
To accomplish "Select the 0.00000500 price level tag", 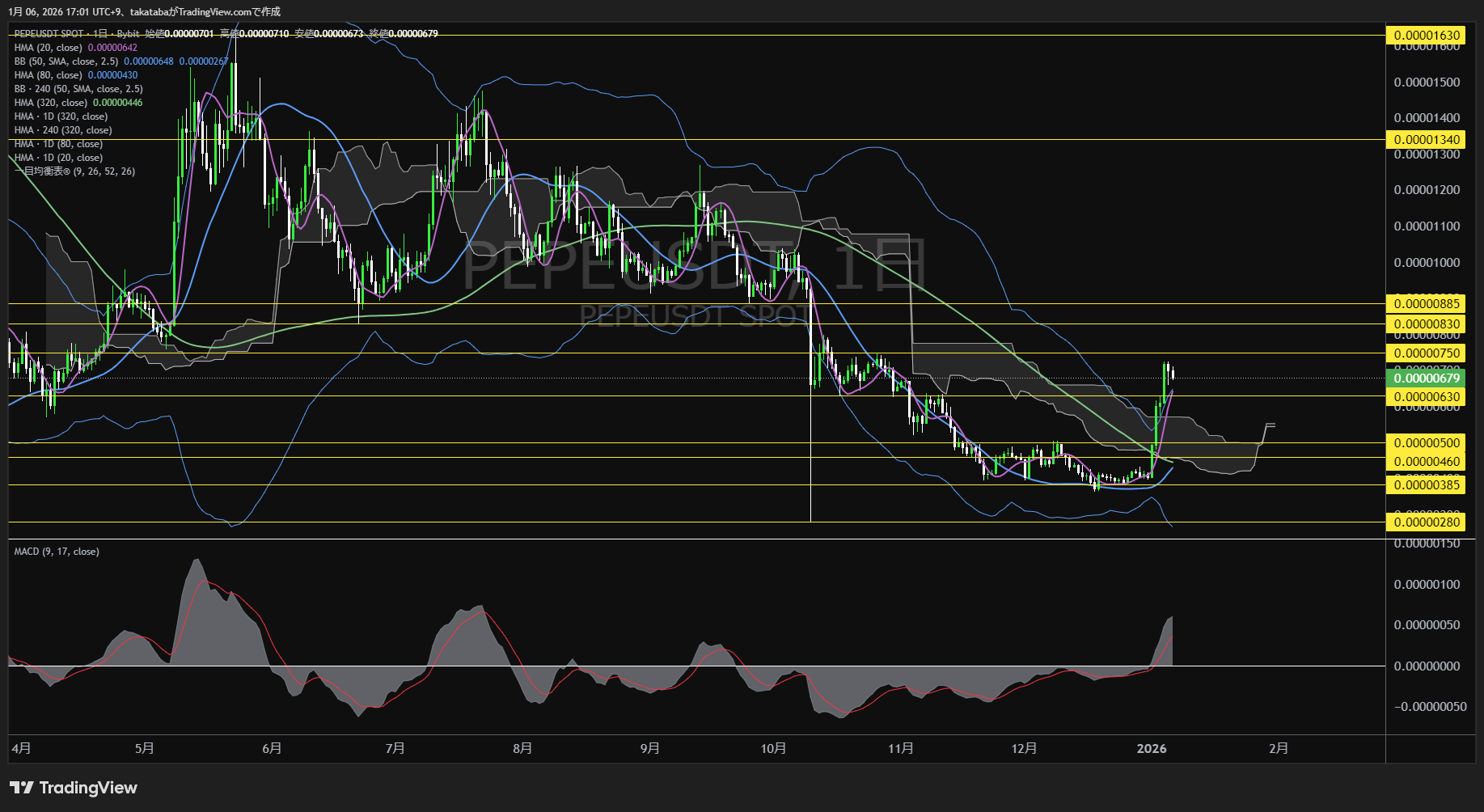I will (x=1427, y=443).
